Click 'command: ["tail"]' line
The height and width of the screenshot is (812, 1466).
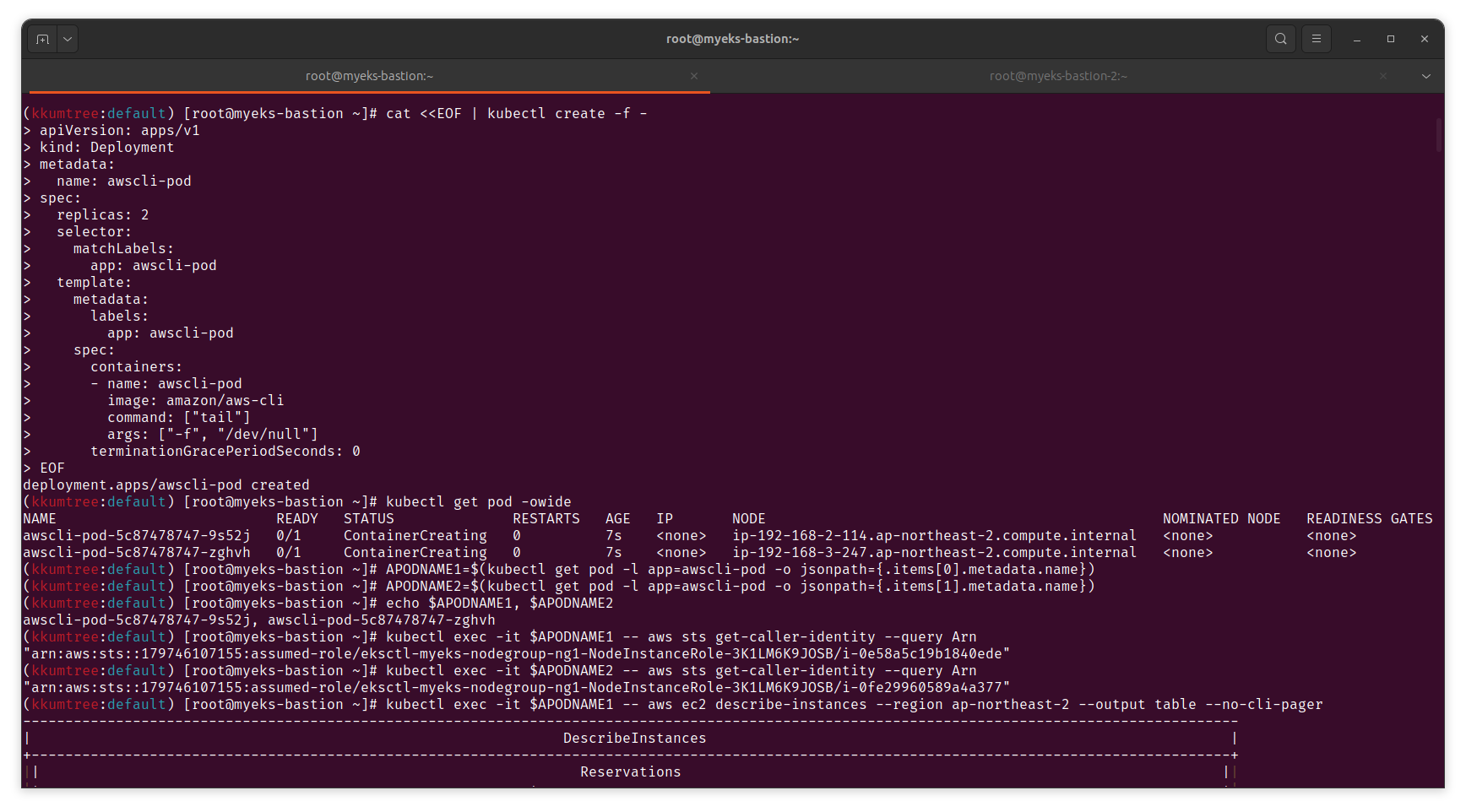click(179, 417)
